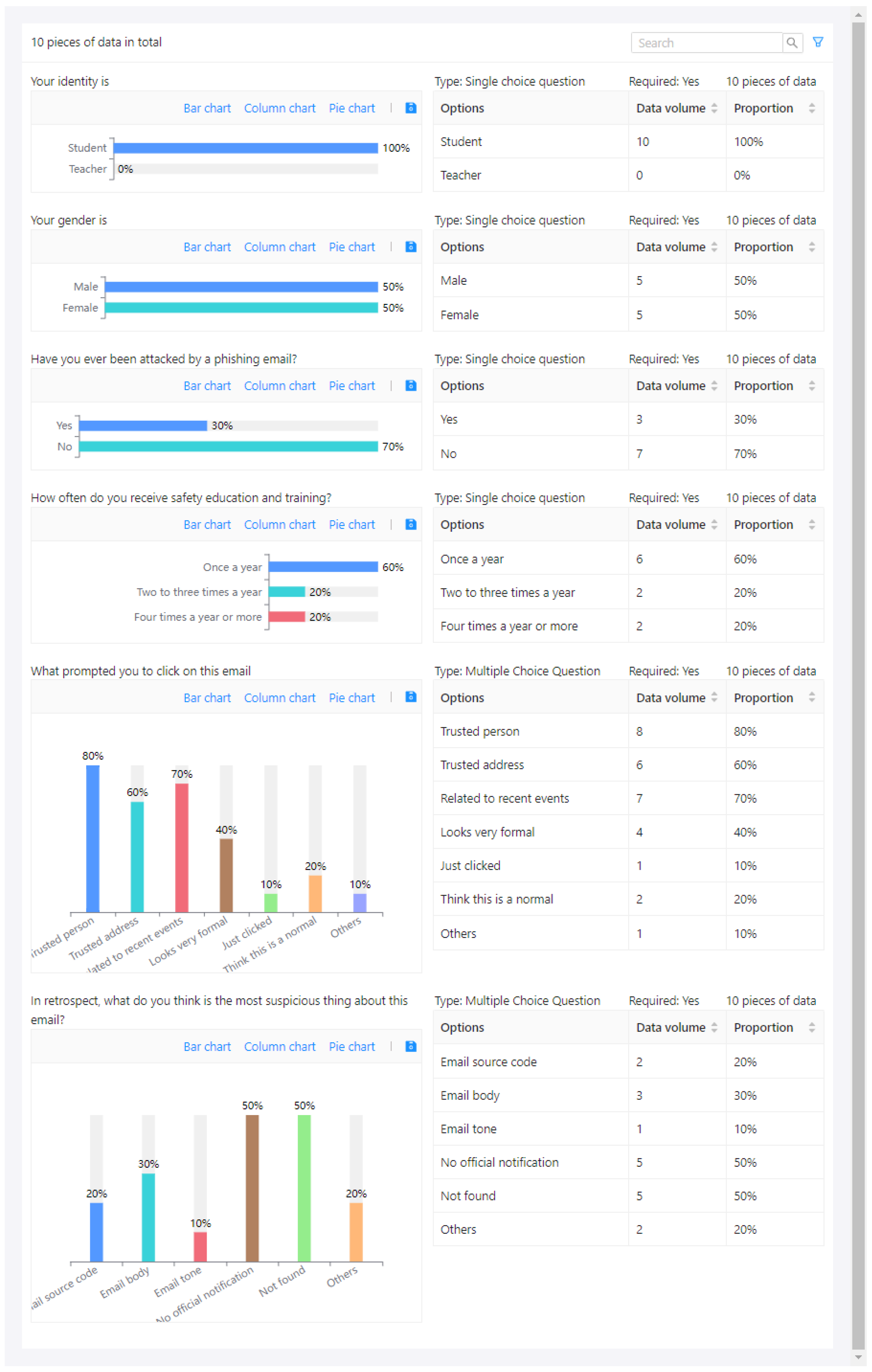Save the 'Your gender is' chart image
The height and width of the screenshot is (1372, 872).
tap(410, 247)
